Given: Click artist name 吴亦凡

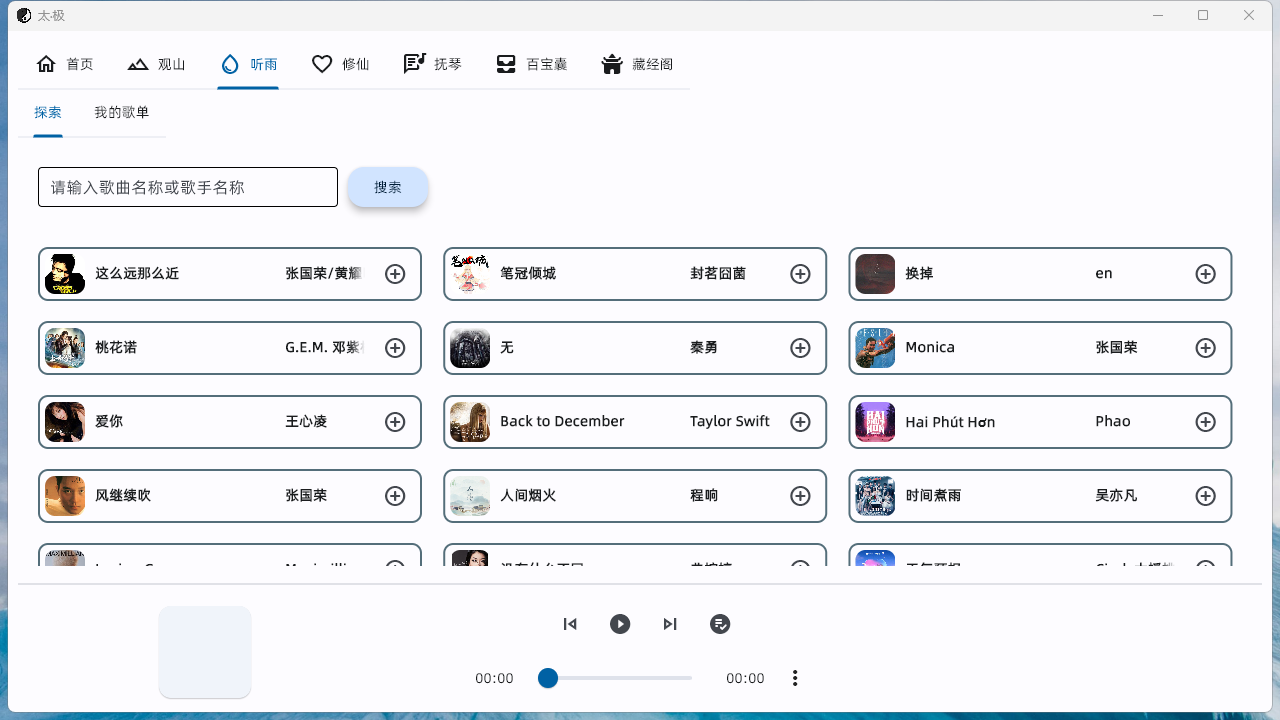Looking at the screenshot, I should [x=1116, y=495].
